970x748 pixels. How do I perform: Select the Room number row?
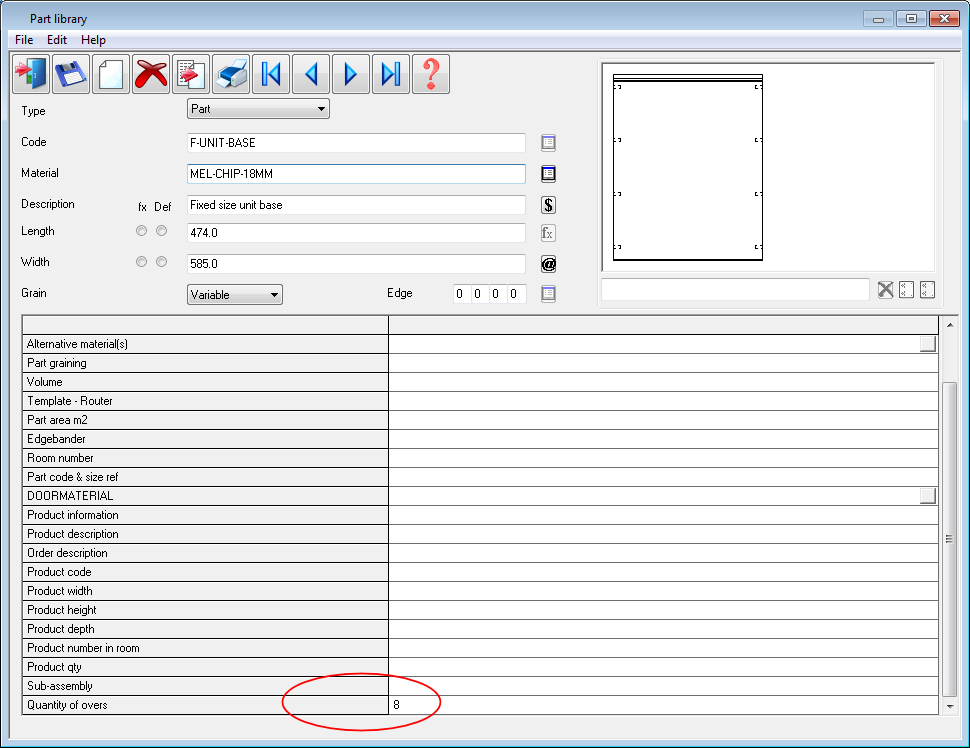(480, 458)
